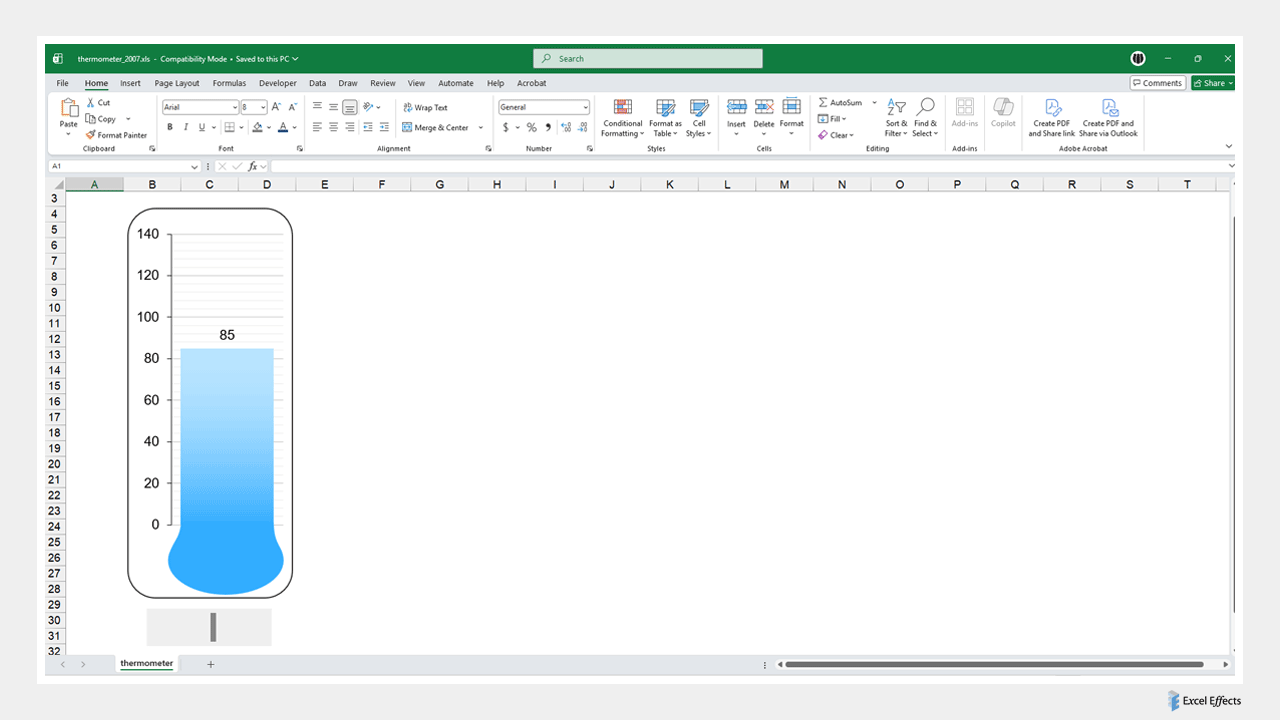Change the Font Color swatch
The height and width of the screenshot is (720, 1280).
tap(284, 127)
